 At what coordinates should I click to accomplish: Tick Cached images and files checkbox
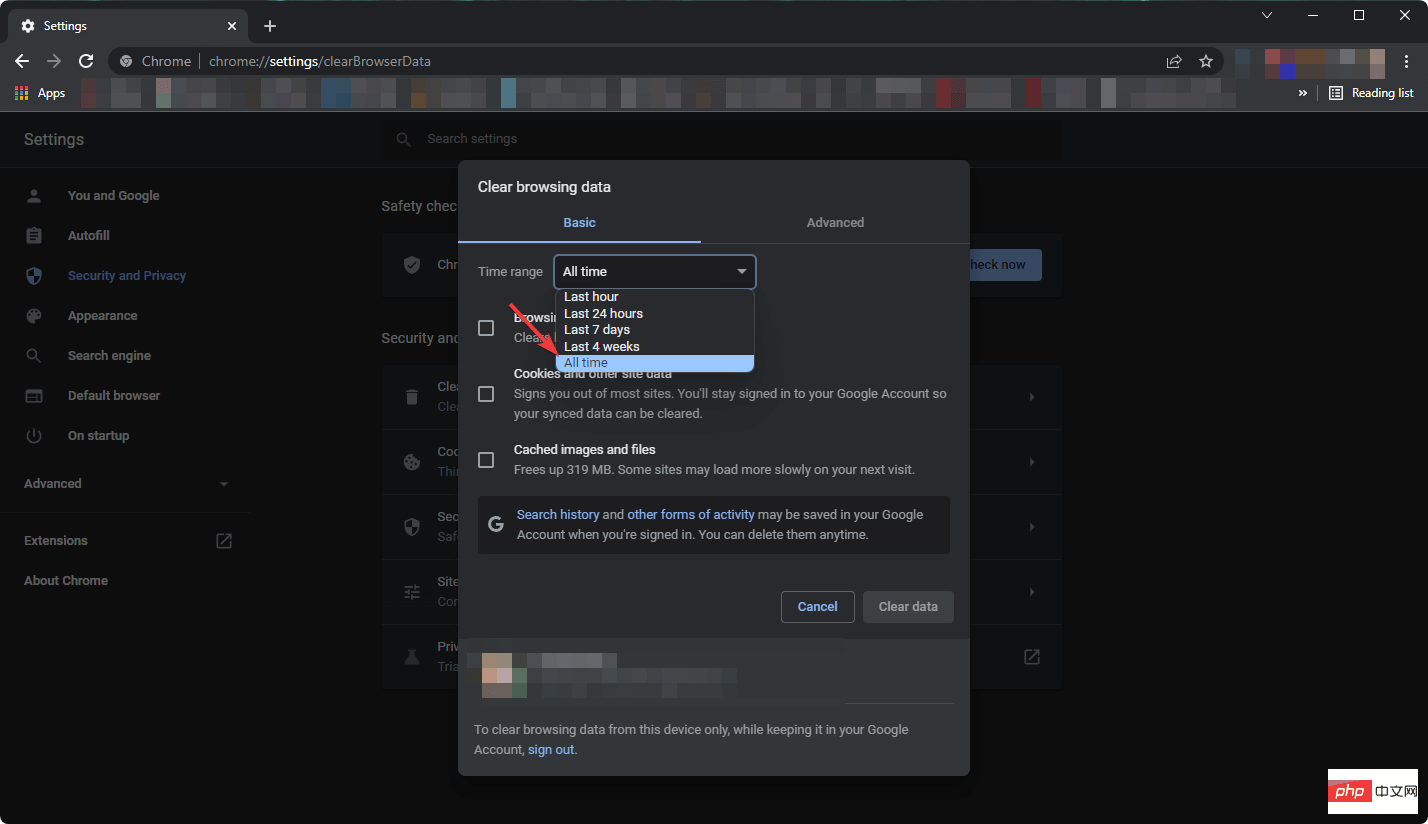pos(486,460)
